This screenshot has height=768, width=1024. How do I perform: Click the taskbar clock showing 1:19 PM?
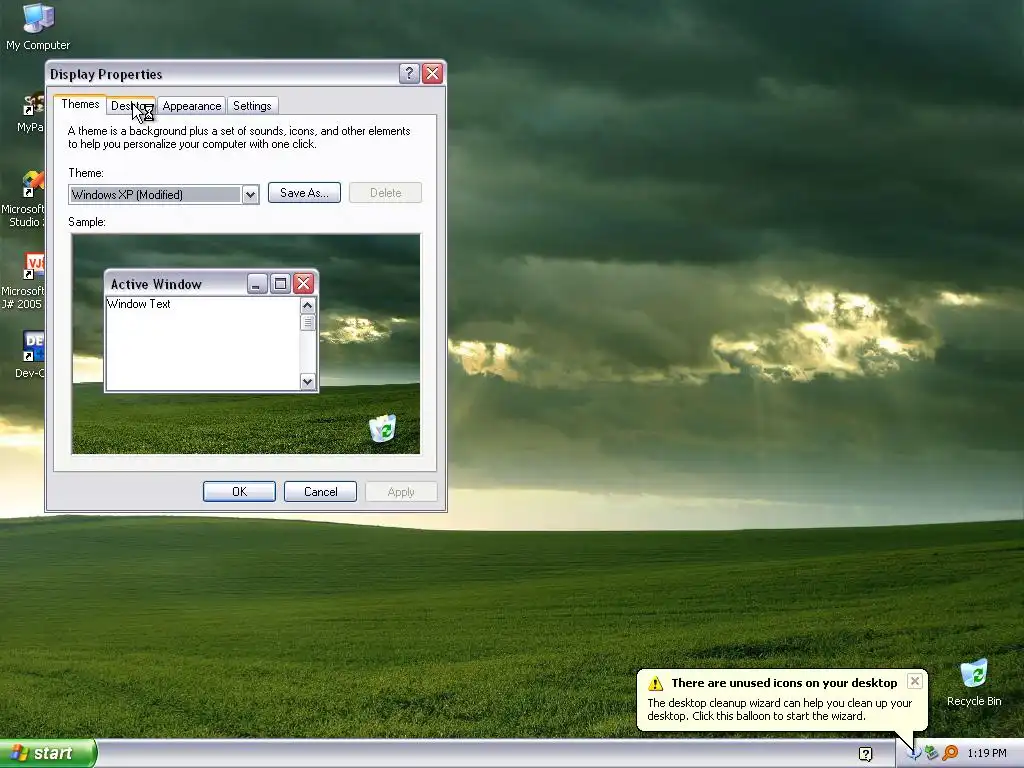click(987, 754)
